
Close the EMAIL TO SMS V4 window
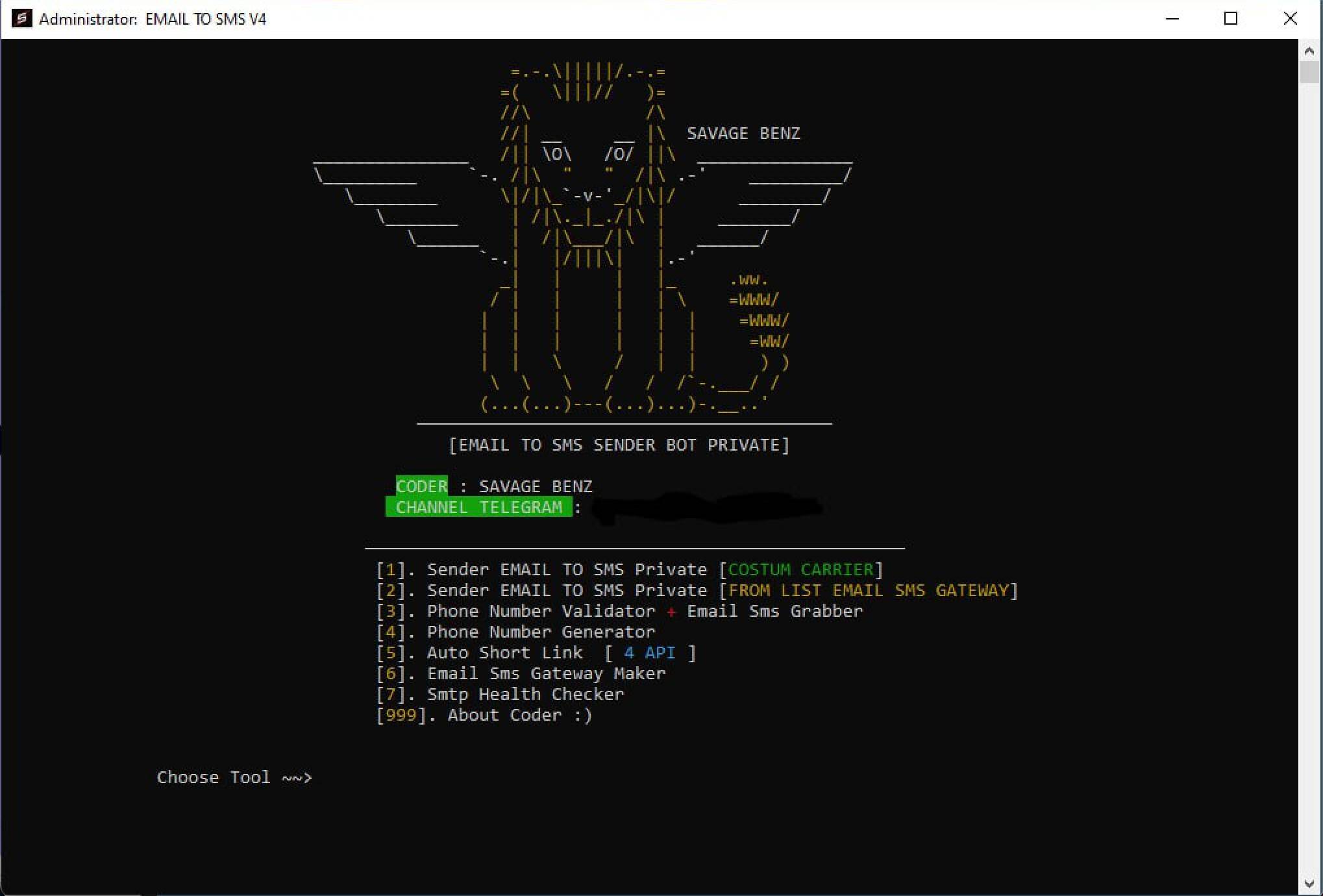point(1290,19)
